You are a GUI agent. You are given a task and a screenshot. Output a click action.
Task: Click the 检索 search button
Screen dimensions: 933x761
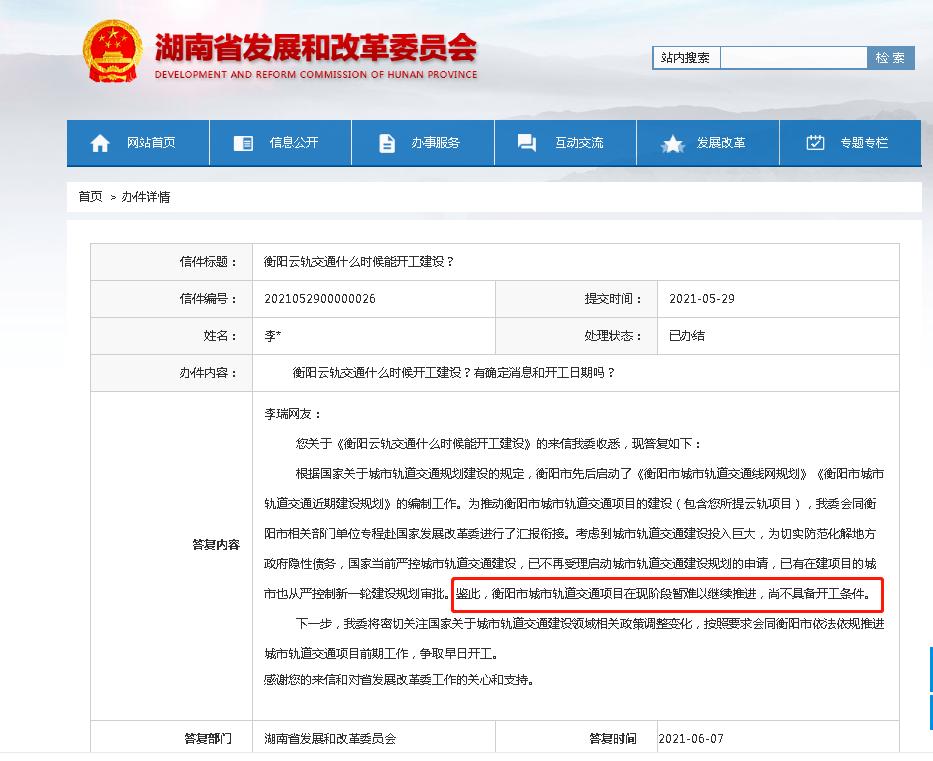tap(890, 58)
